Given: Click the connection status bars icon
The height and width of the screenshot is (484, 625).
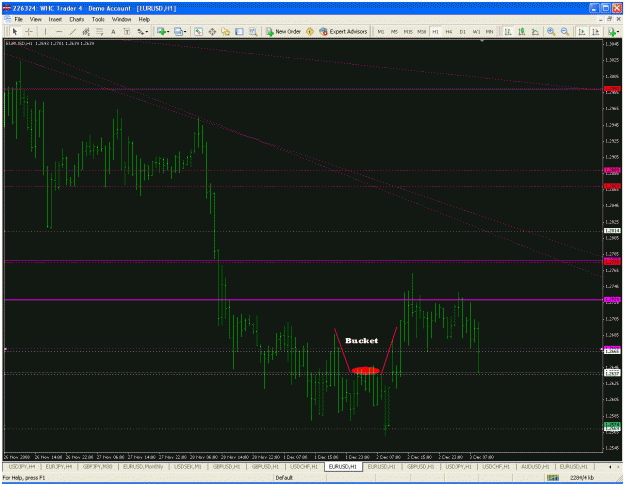Looking at the screenshot, I should click(x=552, y=478).
